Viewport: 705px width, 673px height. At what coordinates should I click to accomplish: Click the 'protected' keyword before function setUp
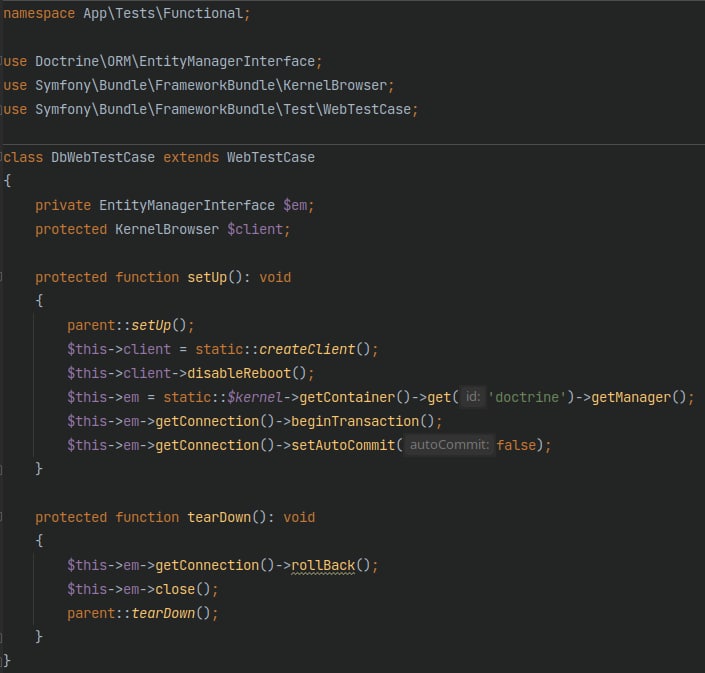tap(71, 277)
